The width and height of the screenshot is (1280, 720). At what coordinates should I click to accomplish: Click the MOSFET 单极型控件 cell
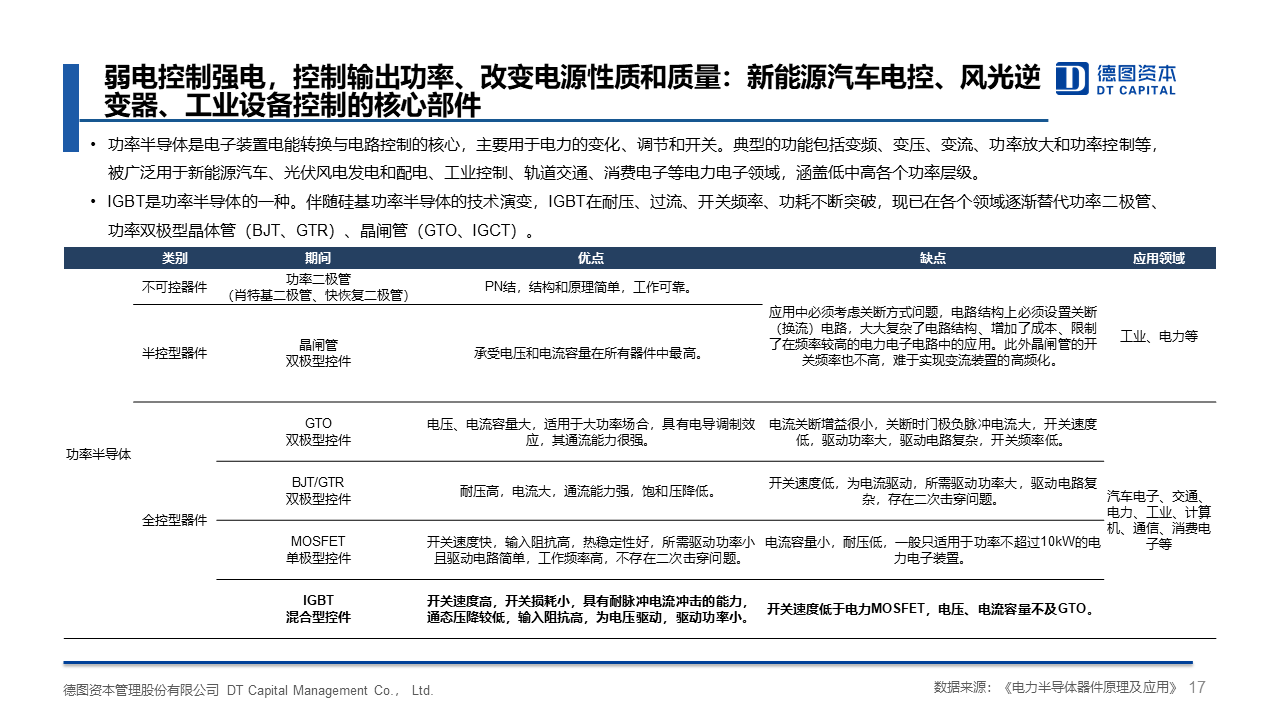click(318, 550)
